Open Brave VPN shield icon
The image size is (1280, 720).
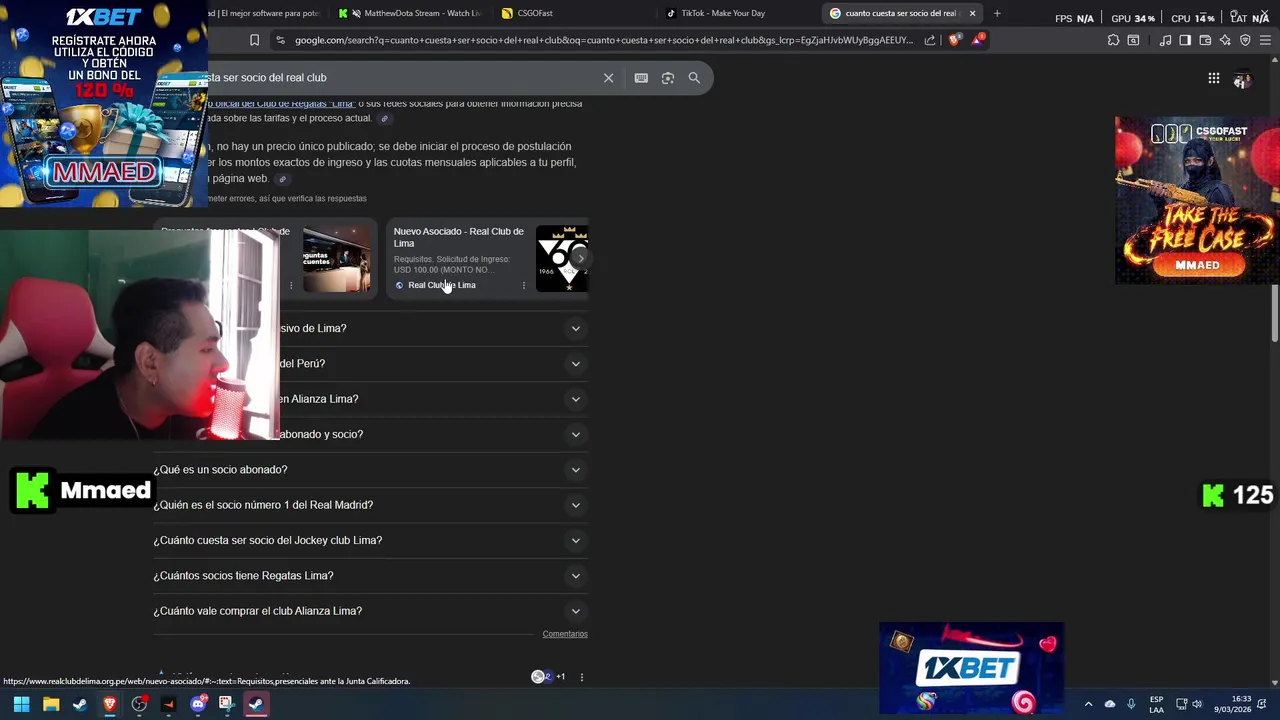pyautogui.click(x=1245, y=40)
